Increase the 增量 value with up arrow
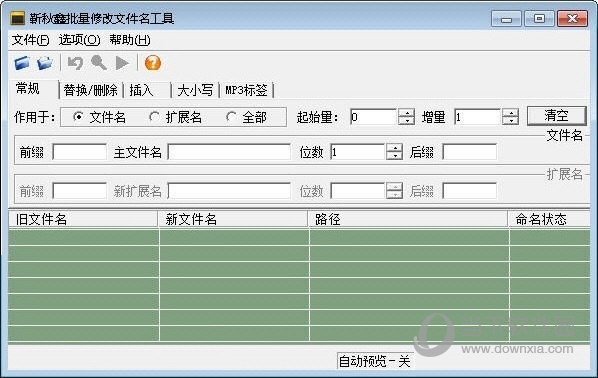Image resolution: width=598 pixels, height=378 pixels. pyautogui.click(x=510, y=113)
